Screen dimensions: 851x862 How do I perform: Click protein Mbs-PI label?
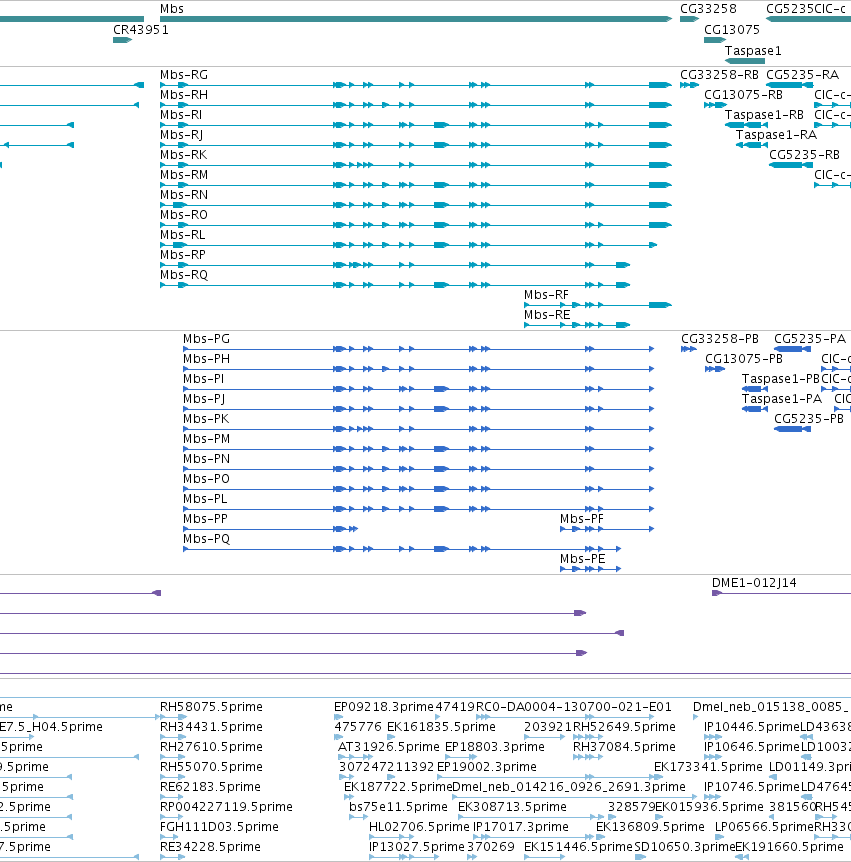click(x=203, y=379)
